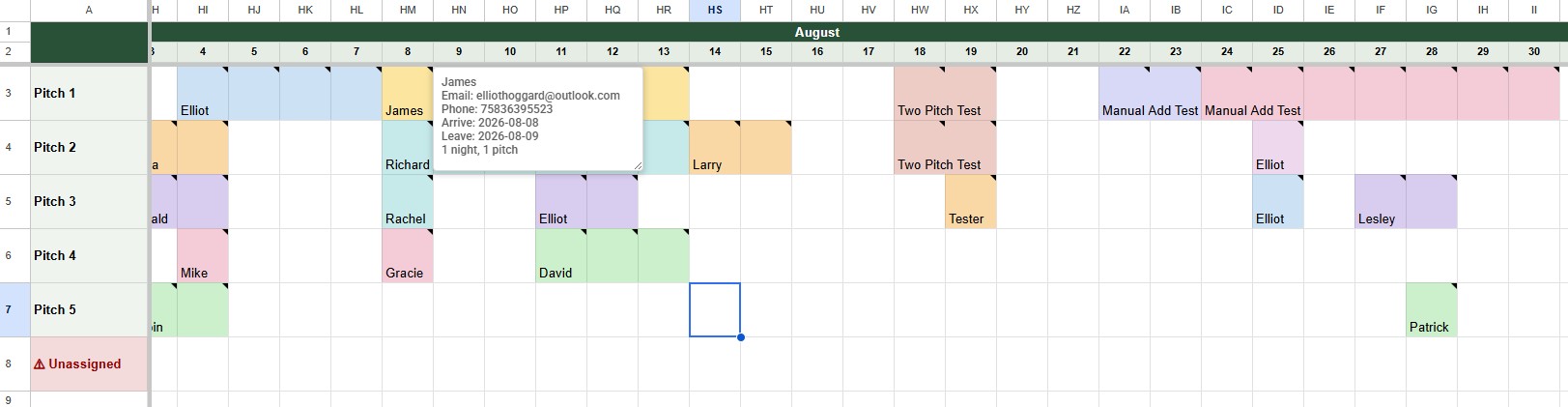Screen dimensions: 1568x407
Task: Click the Rachel booking cell
Action: (408, 201)
